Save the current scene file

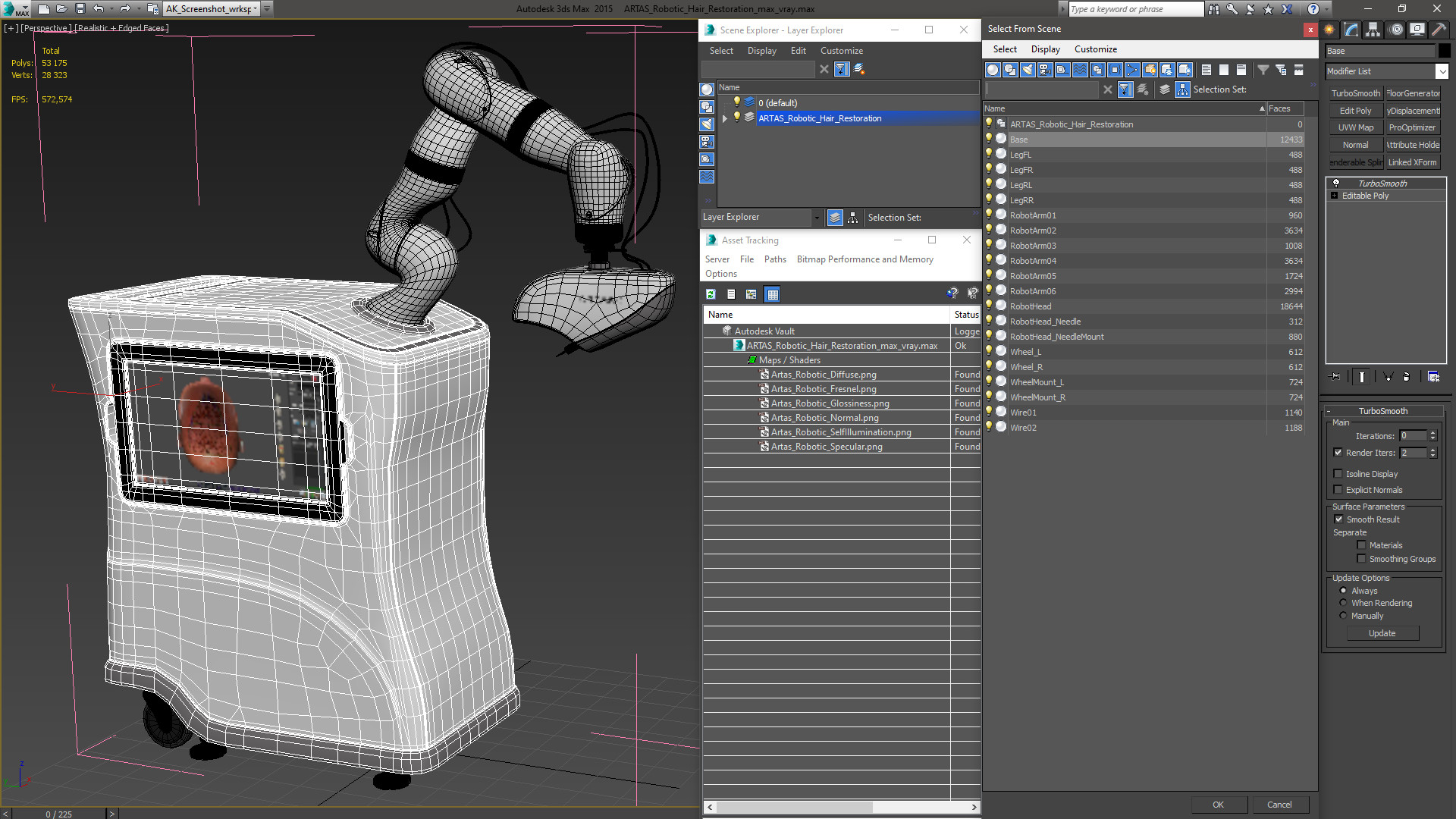pos(80,9)
